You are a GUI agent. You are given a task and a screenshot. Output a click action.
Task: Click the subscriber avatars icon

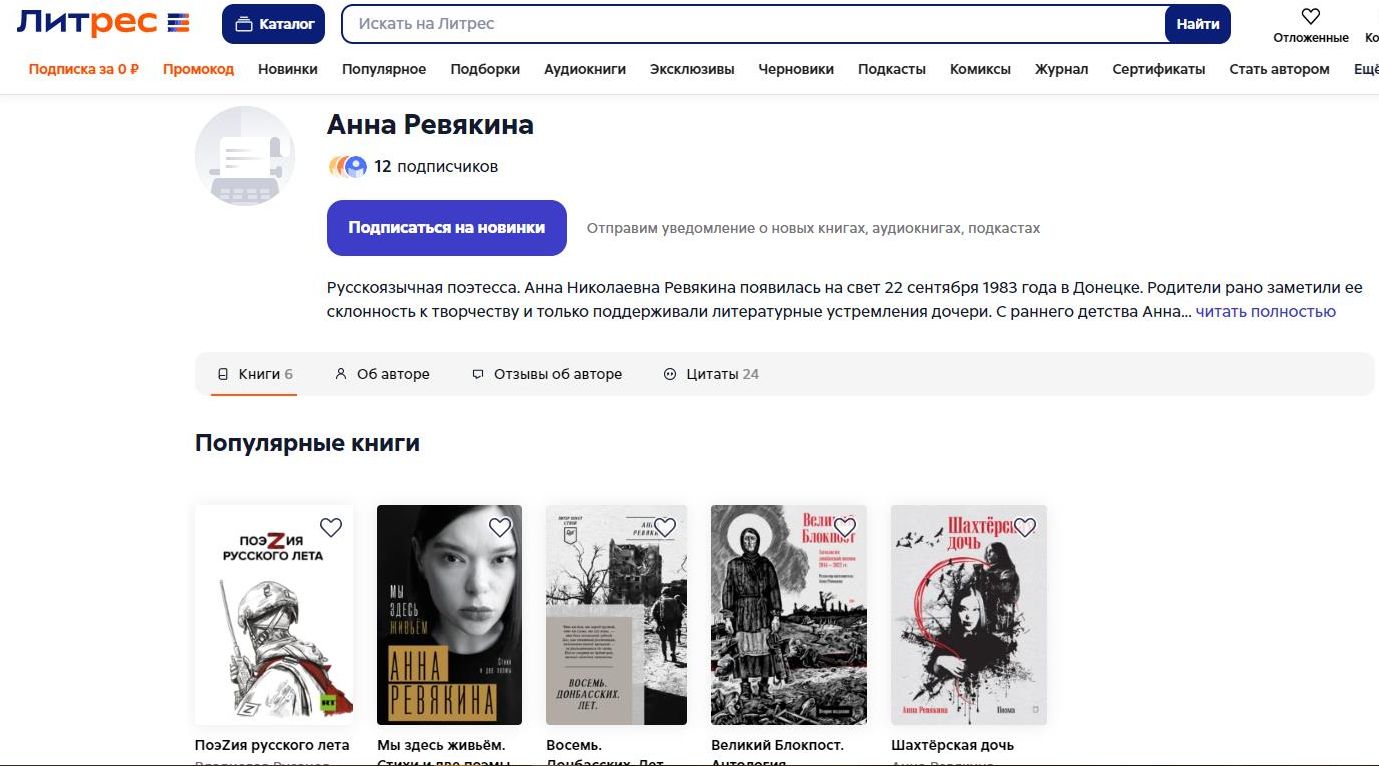[348, 166]
